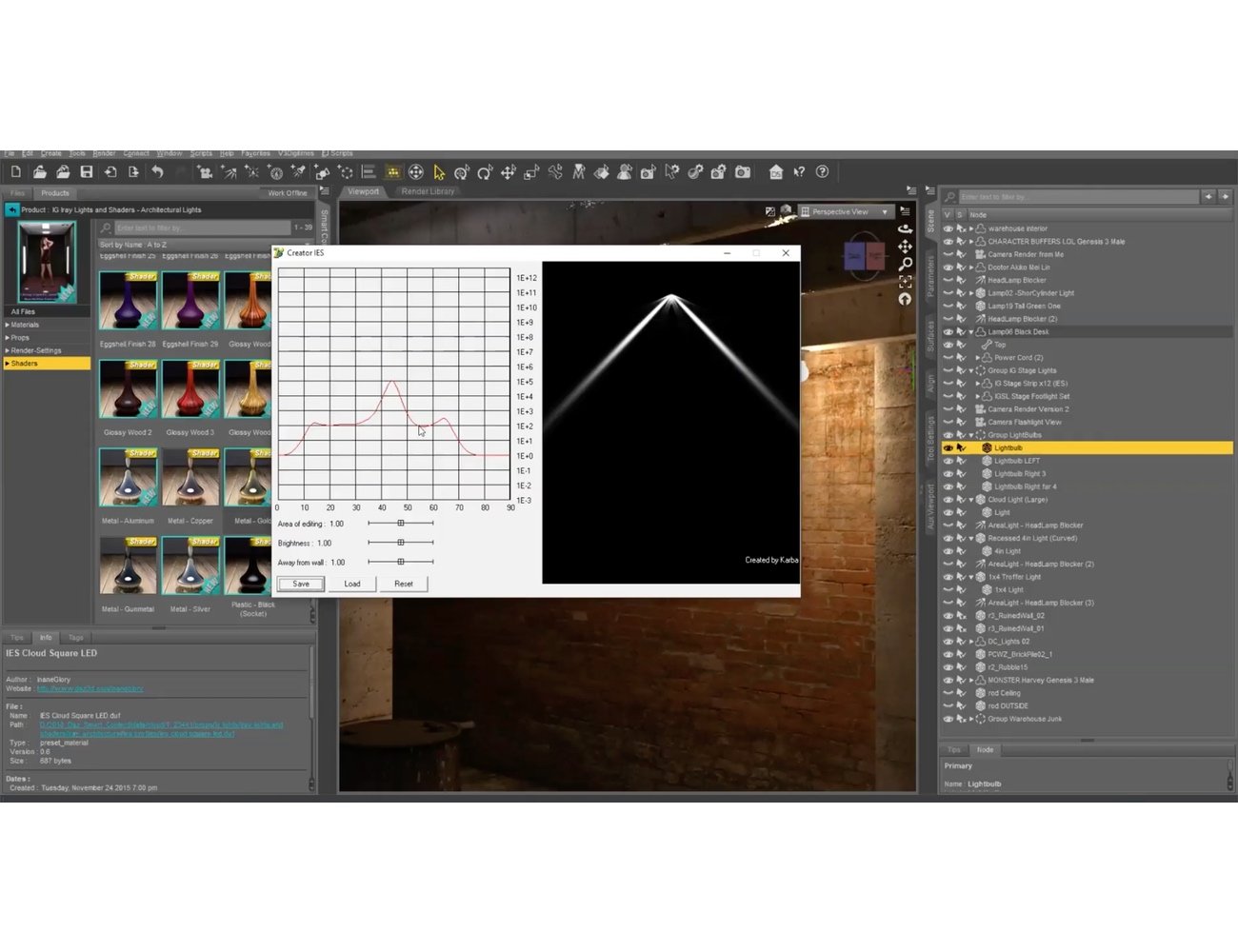
Task: Click the Save floppy disk icon
Action: coord(86,172)
